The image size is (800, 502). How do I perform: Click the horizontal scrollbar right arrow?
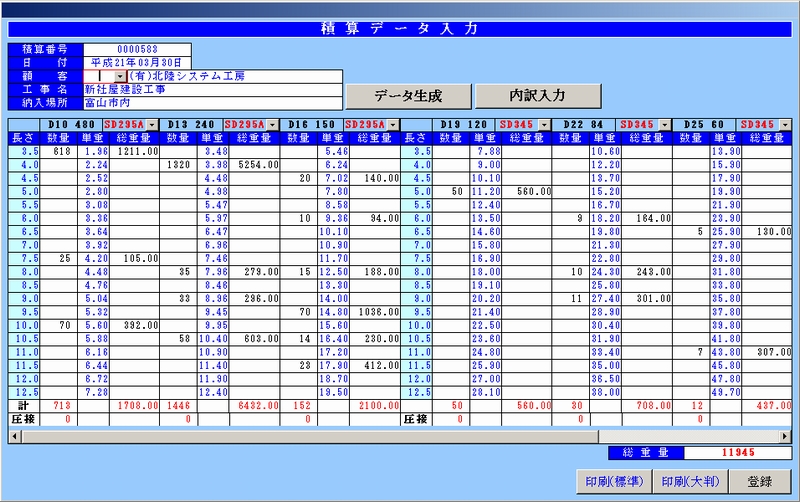click(x=783, y=438)
